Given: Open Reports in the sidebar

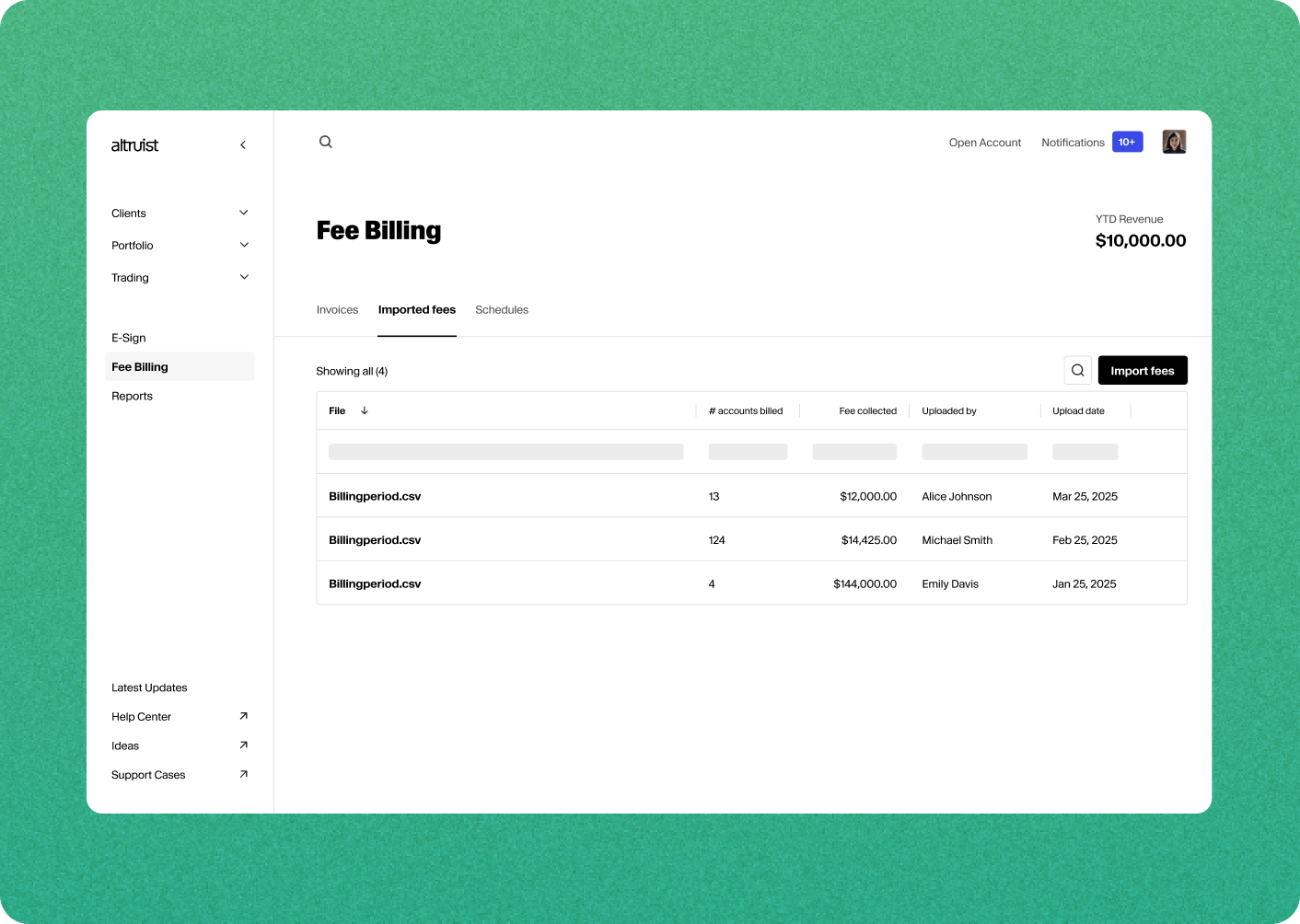Looking at the screenshot, I should pyautogui.click(x=133, y=396).
